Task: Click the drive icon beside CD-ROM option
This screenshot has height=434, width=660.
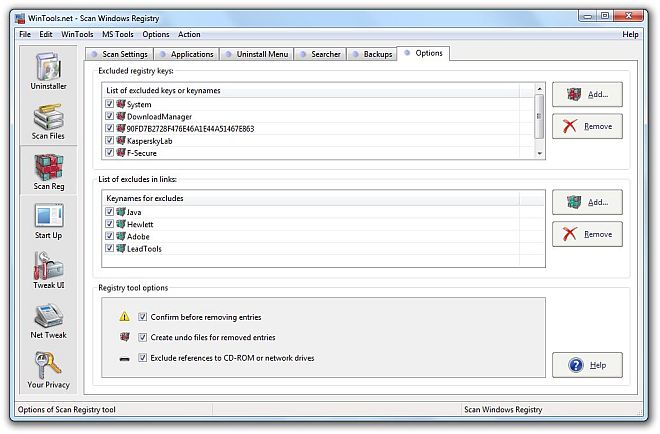Action: coord(124,359)
